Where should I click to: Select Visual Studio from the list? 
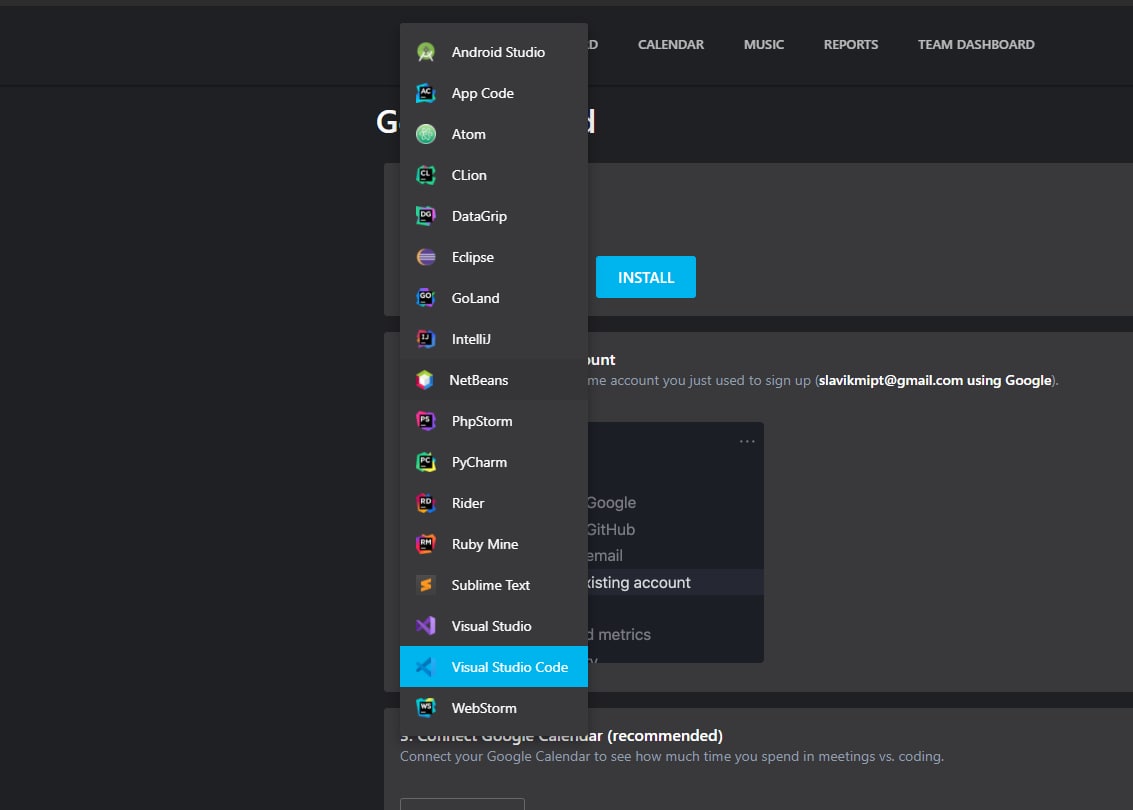pos(494,626)
